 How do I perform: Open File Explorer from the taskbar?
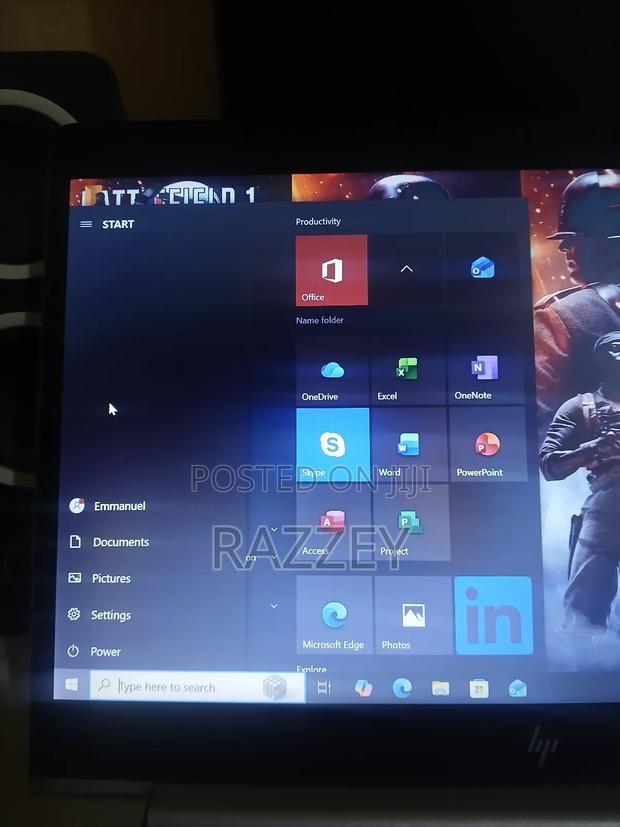coord(441,688)
